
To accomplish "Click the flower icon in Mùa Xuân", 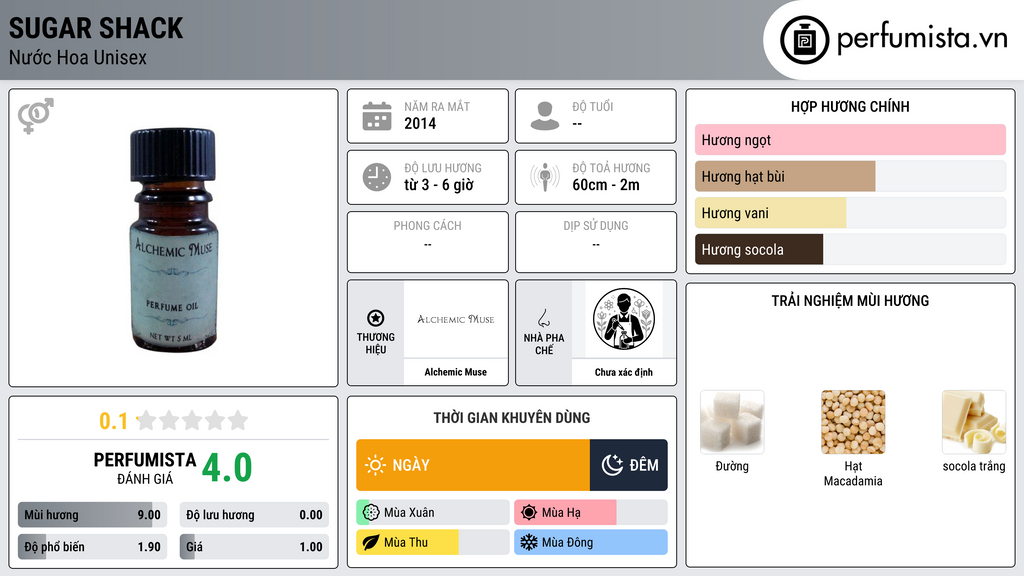I will click(x=370, y=513).
